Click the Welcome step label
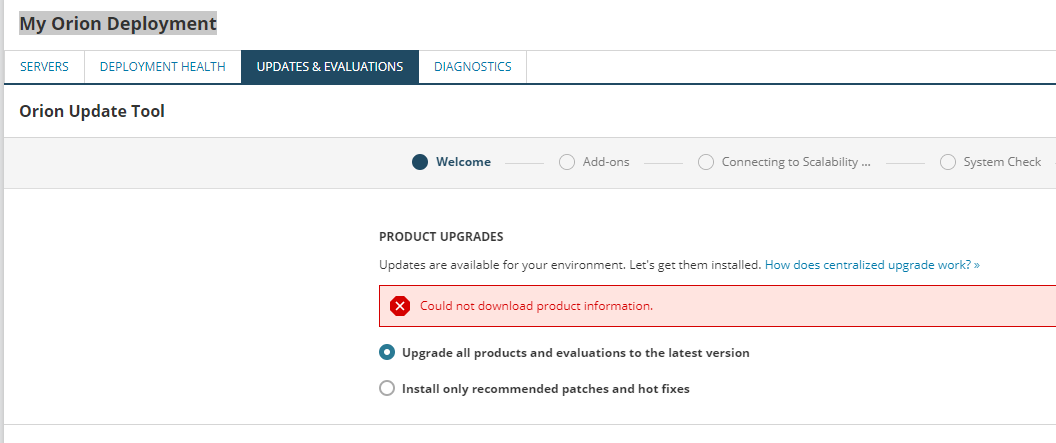 [x=463, y=162]
